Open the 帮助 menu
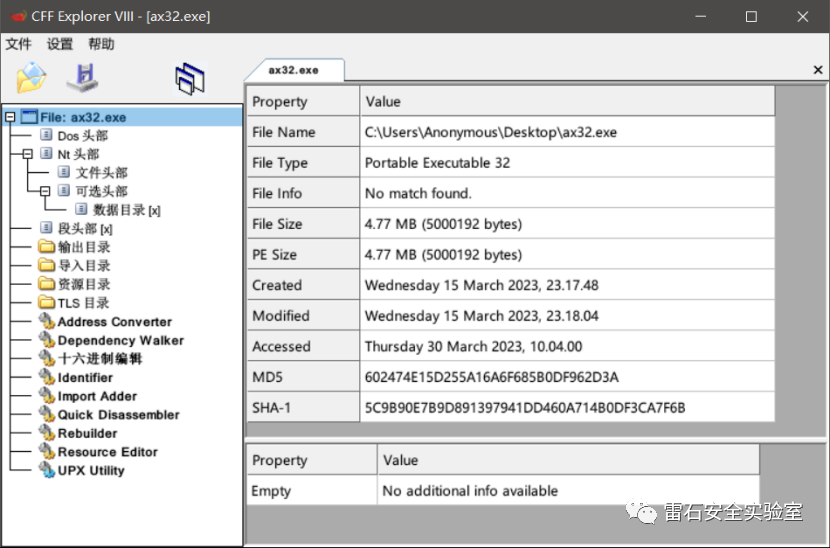The height and width of the screenshot is (548, 830). pyautogui.click(x=101, y=44)
